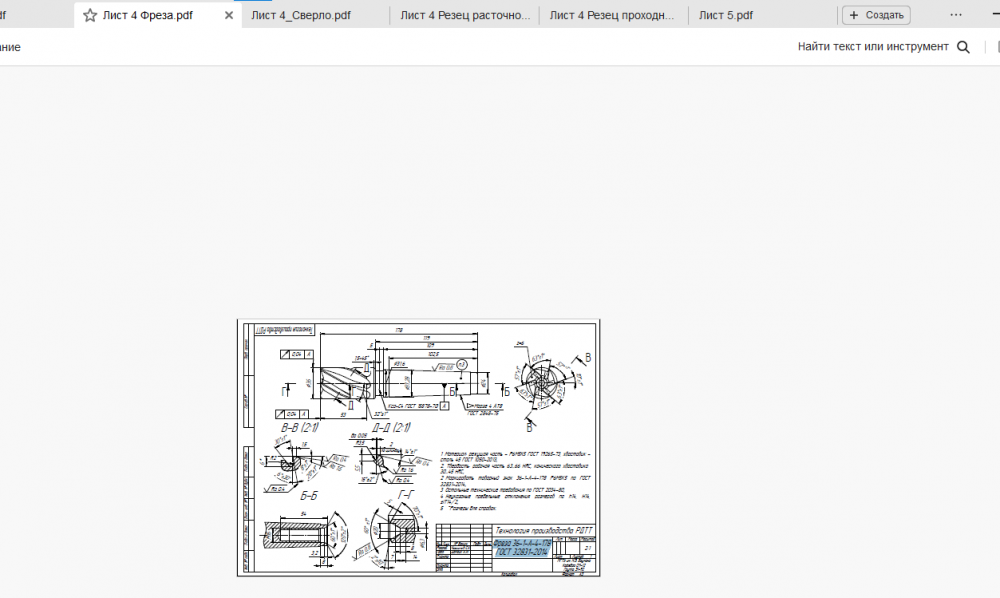The width and height of the screenshot is (1000, 598).
Task: Click the milling cutter drawing page
Action: pyautogui.click(x=418, y=448)
